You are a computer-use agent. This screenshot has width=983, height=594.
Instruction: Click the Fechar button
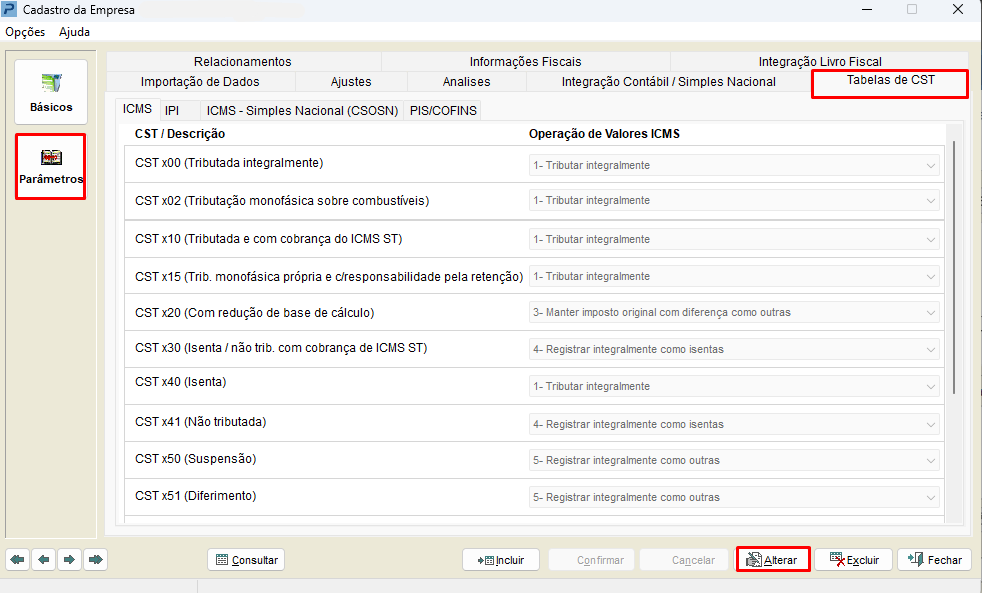coord(935,560)
